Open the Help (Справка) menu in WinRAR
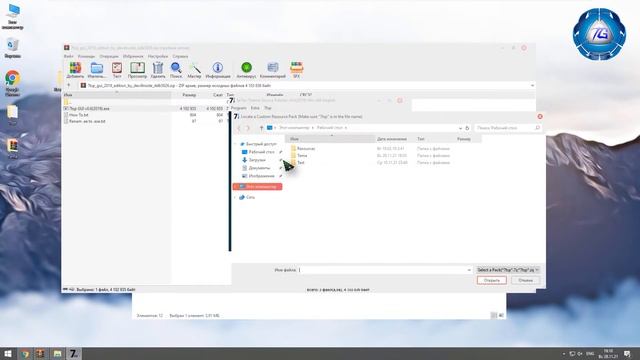640x360 pixels. [x=180, y=56]
